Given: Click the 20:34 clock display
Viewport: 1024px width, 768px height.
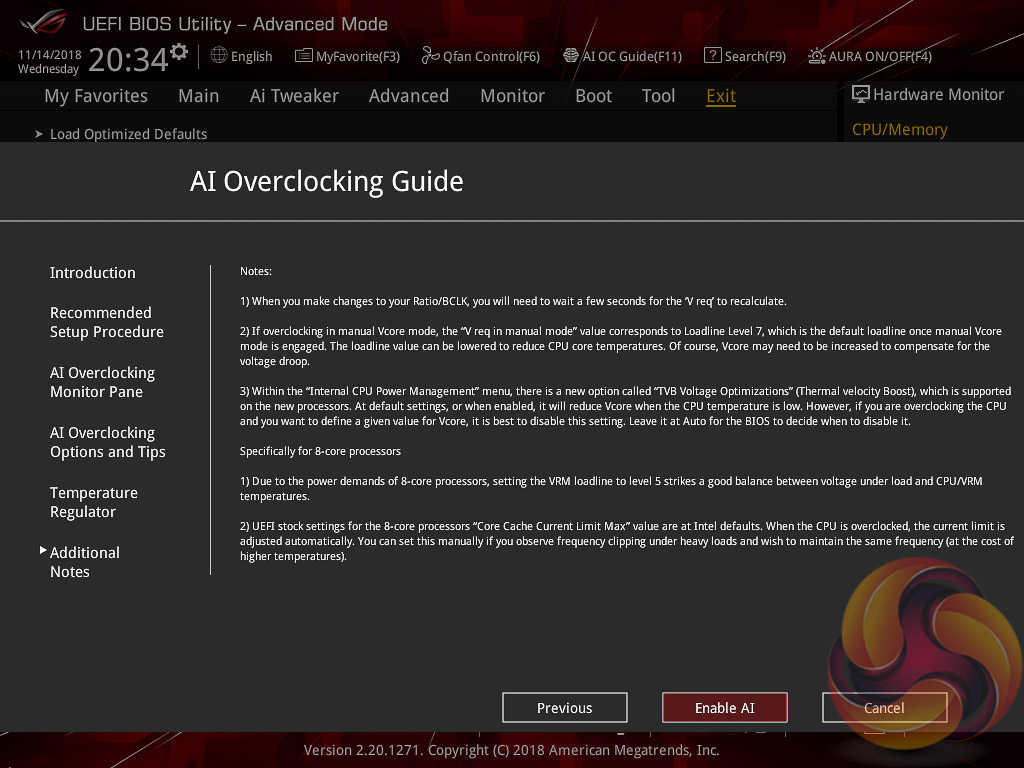Looking at the screenshot, I should 128,59.
